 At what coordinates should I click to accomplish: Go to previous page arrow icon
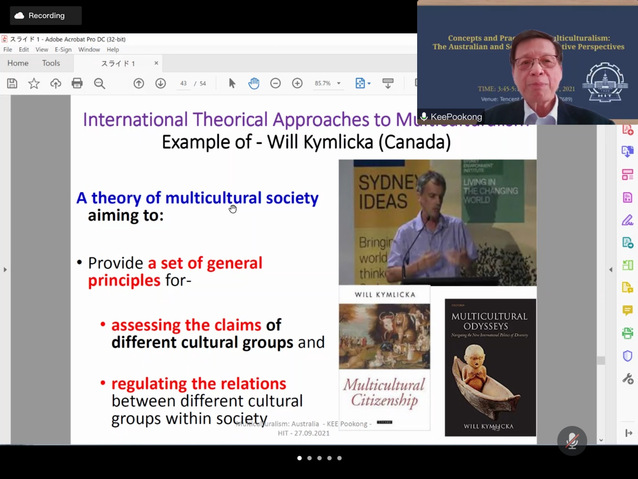(139, 83)
